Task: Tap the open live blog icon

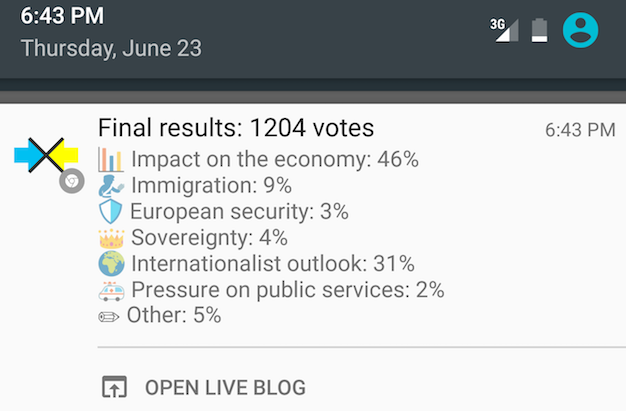Action: pos(115,387)
